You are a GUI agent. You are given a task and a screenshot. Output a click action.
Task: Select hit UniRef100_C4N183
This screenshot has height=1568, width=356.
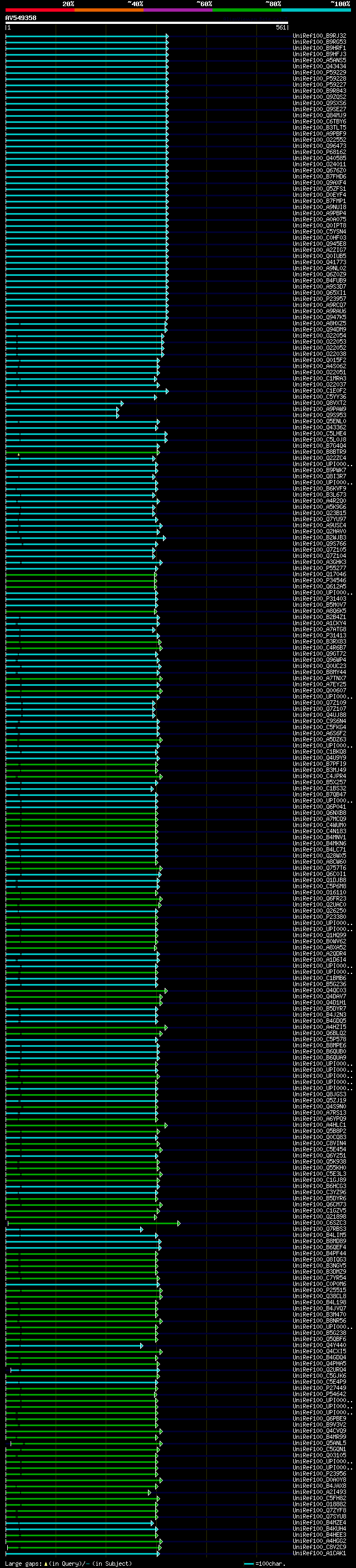[319, 832]
